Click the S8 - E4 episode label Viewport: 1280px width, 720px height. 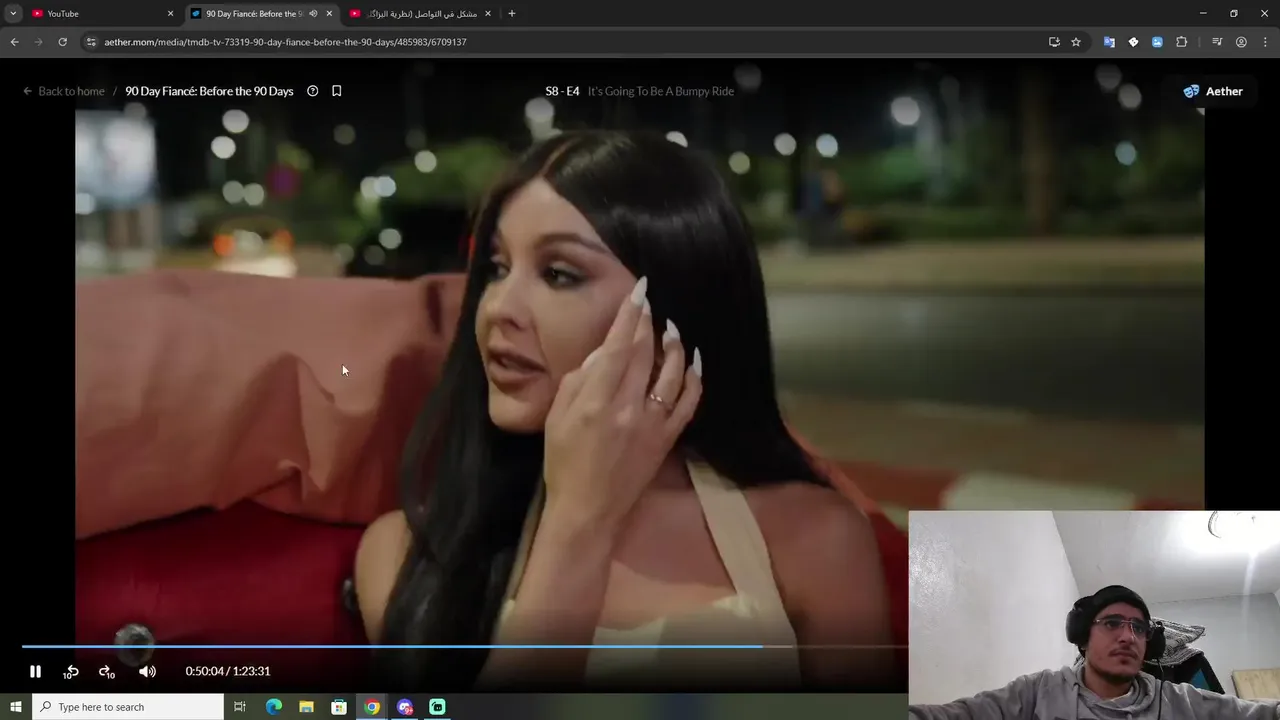[562, 91]
